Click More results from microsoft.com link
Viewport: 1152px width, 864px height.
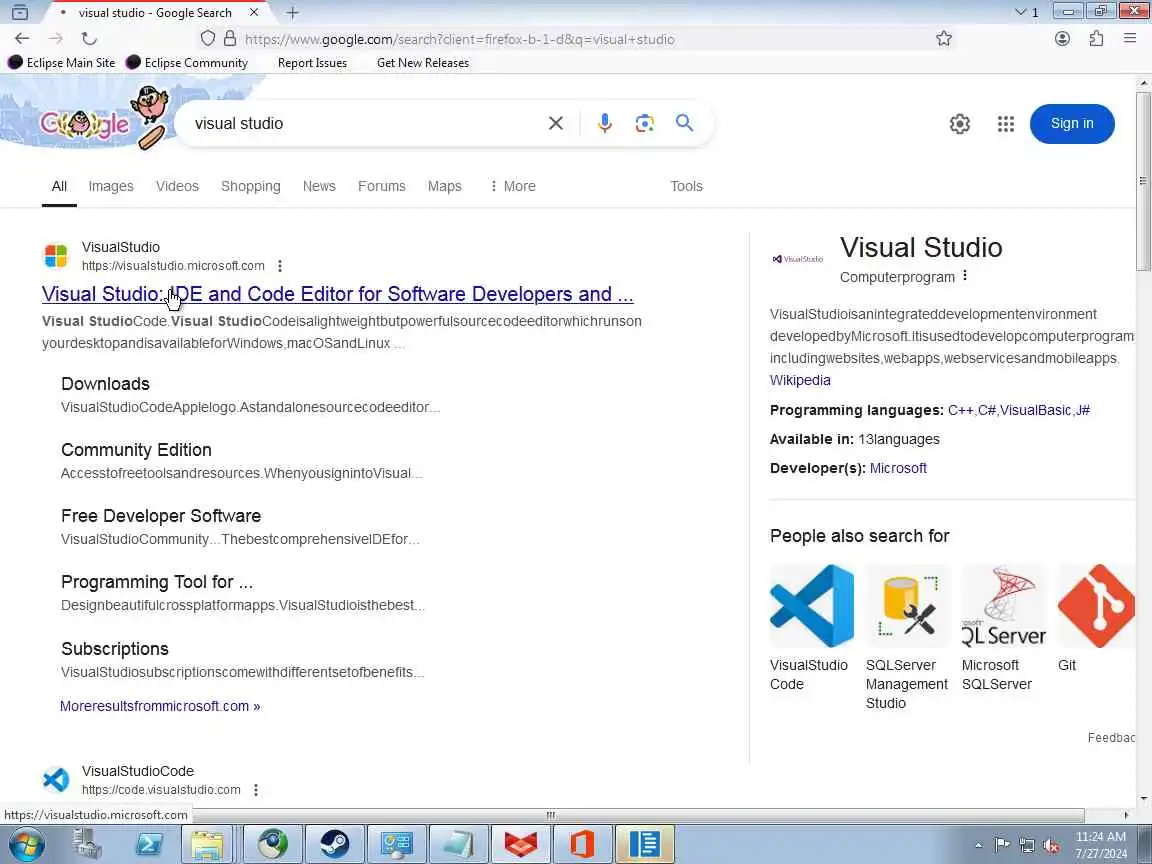pos(160,706)
